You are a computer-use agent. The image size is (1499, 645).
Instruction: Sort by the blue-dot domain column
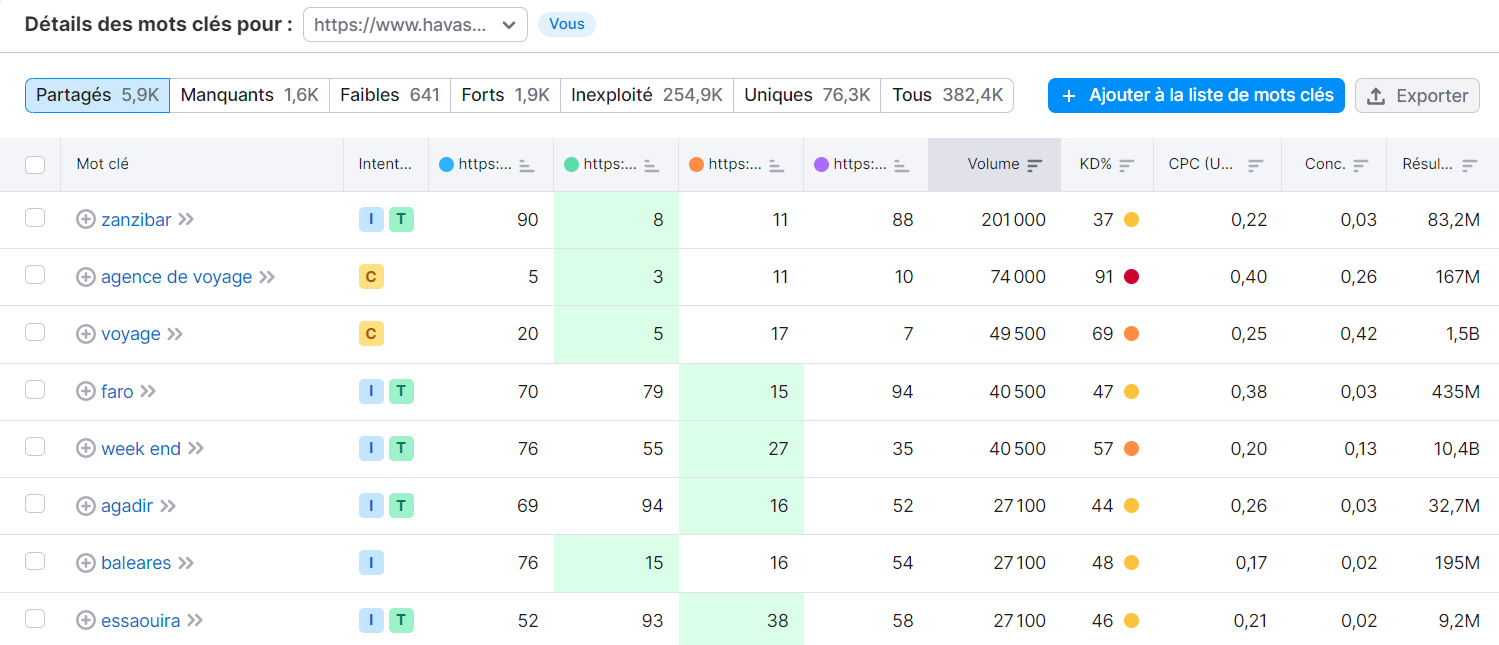point(527,165)
